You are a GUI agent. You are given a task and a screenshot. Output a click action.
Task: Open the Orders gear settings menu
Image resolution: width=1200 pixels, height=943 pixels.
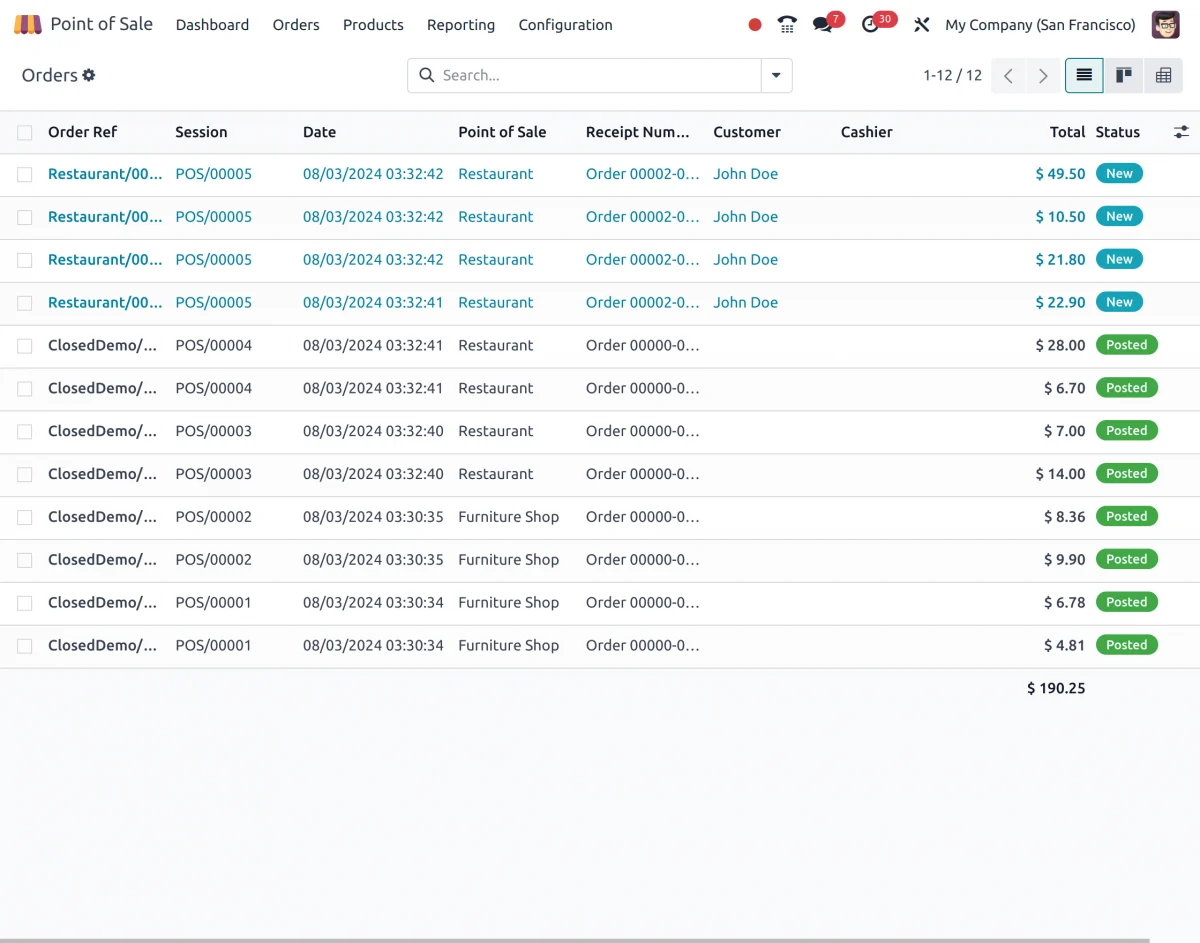(x=89, y=75)
